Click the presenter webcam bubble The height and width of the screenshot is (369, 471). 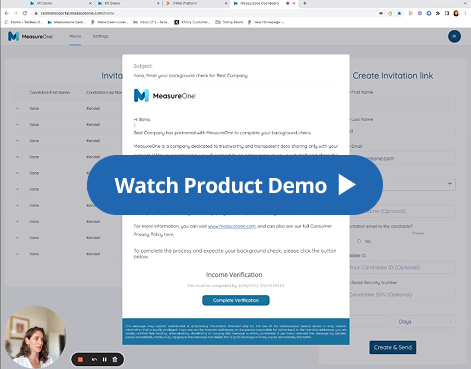point(34,337)
